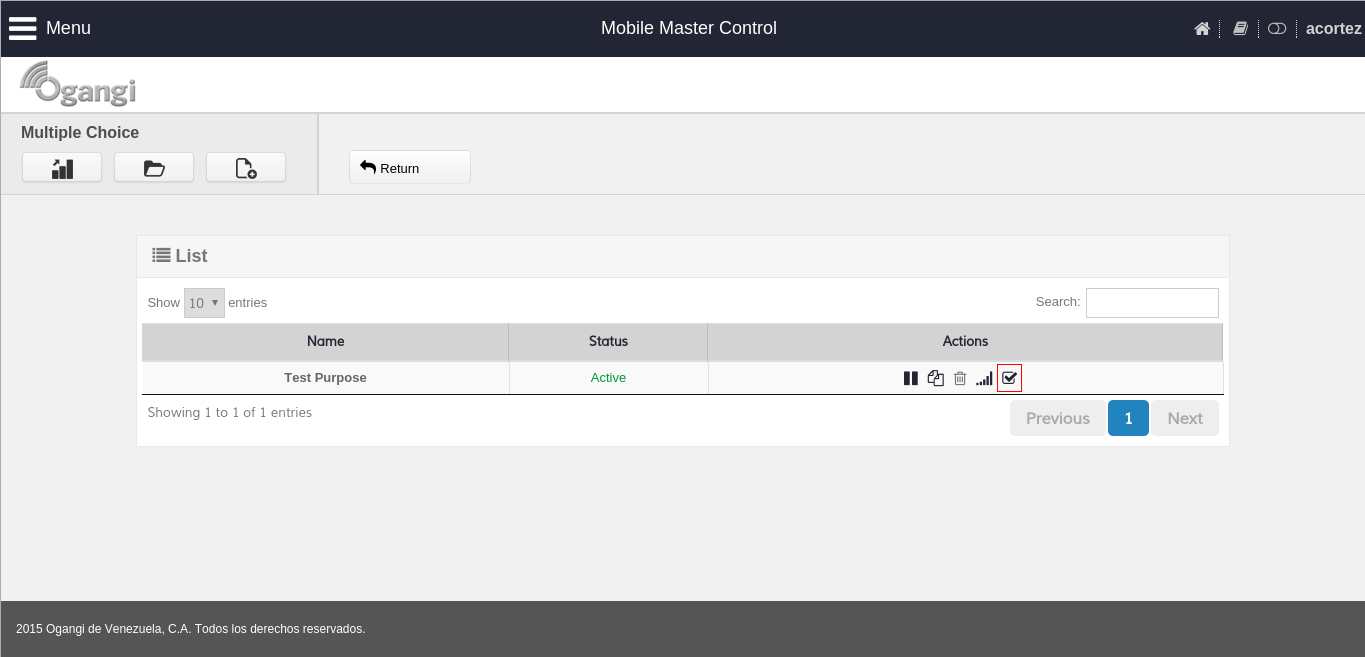Open the hamburger Menu

pyautogui.click(x=50, y=28)
